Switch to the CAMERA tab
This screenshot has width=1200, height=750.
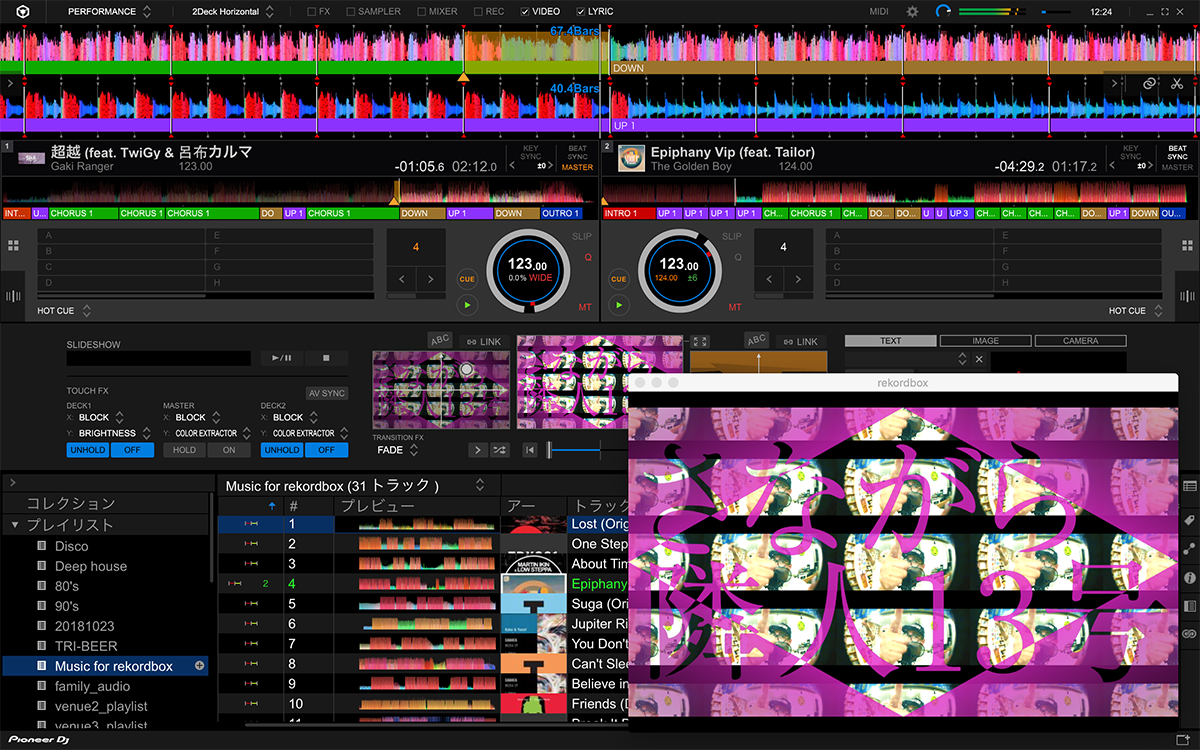pyautogui.click(x=1080, y=341)
